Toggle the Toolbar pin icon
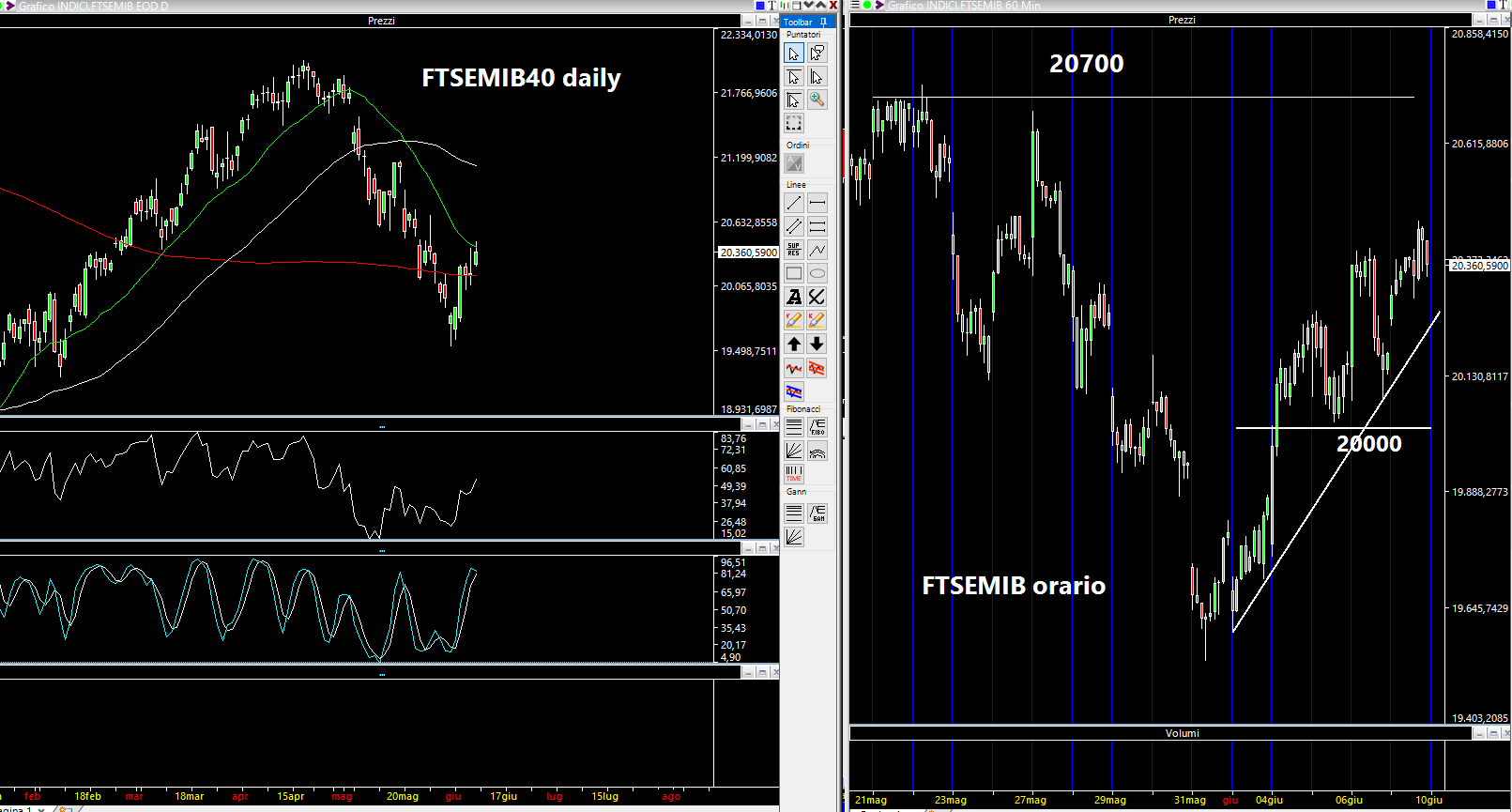The height and width of the screenshot is (812, 1512). 823,22
